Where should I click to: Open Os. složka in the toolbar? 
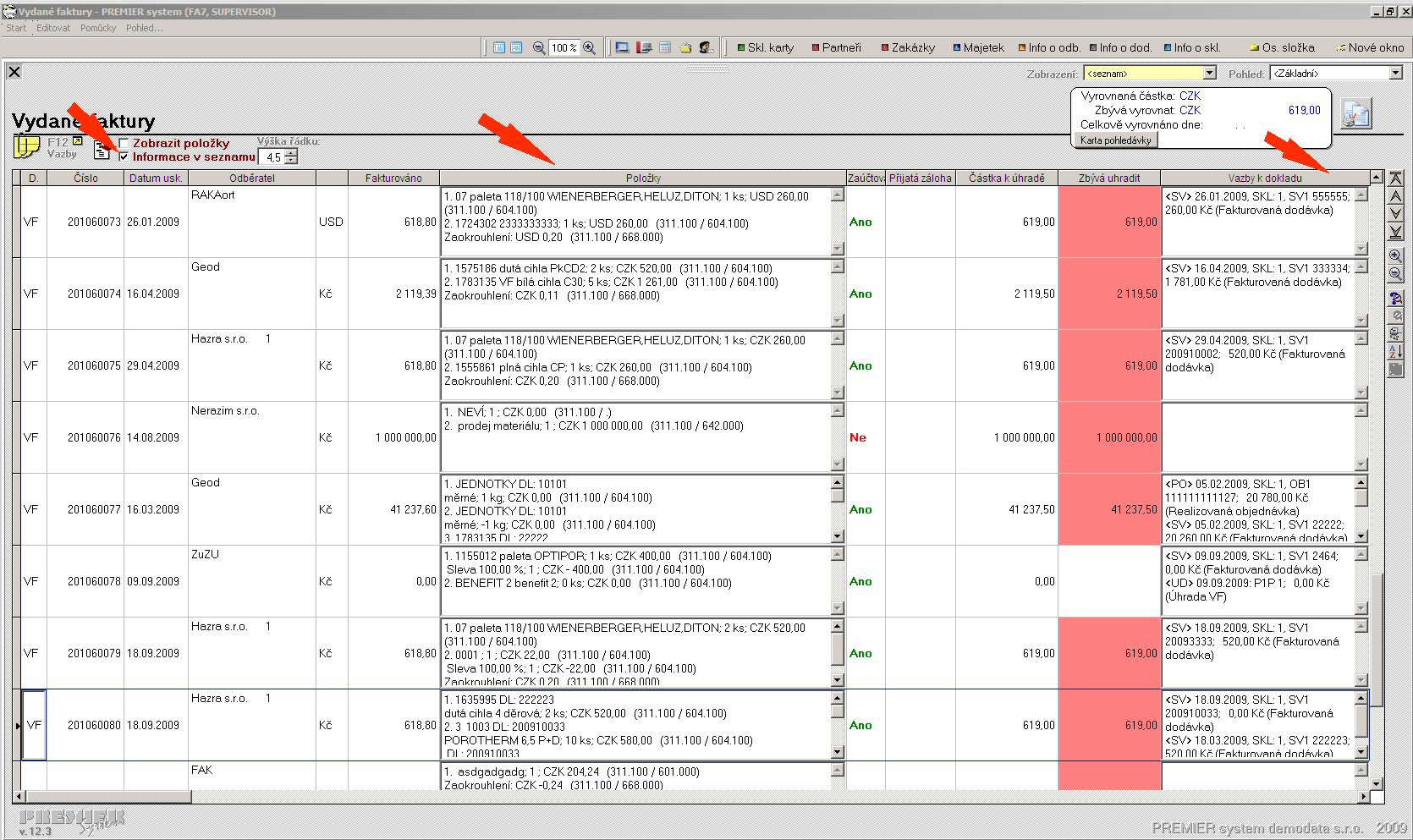pyautogui.click(x=1283, y=48)
